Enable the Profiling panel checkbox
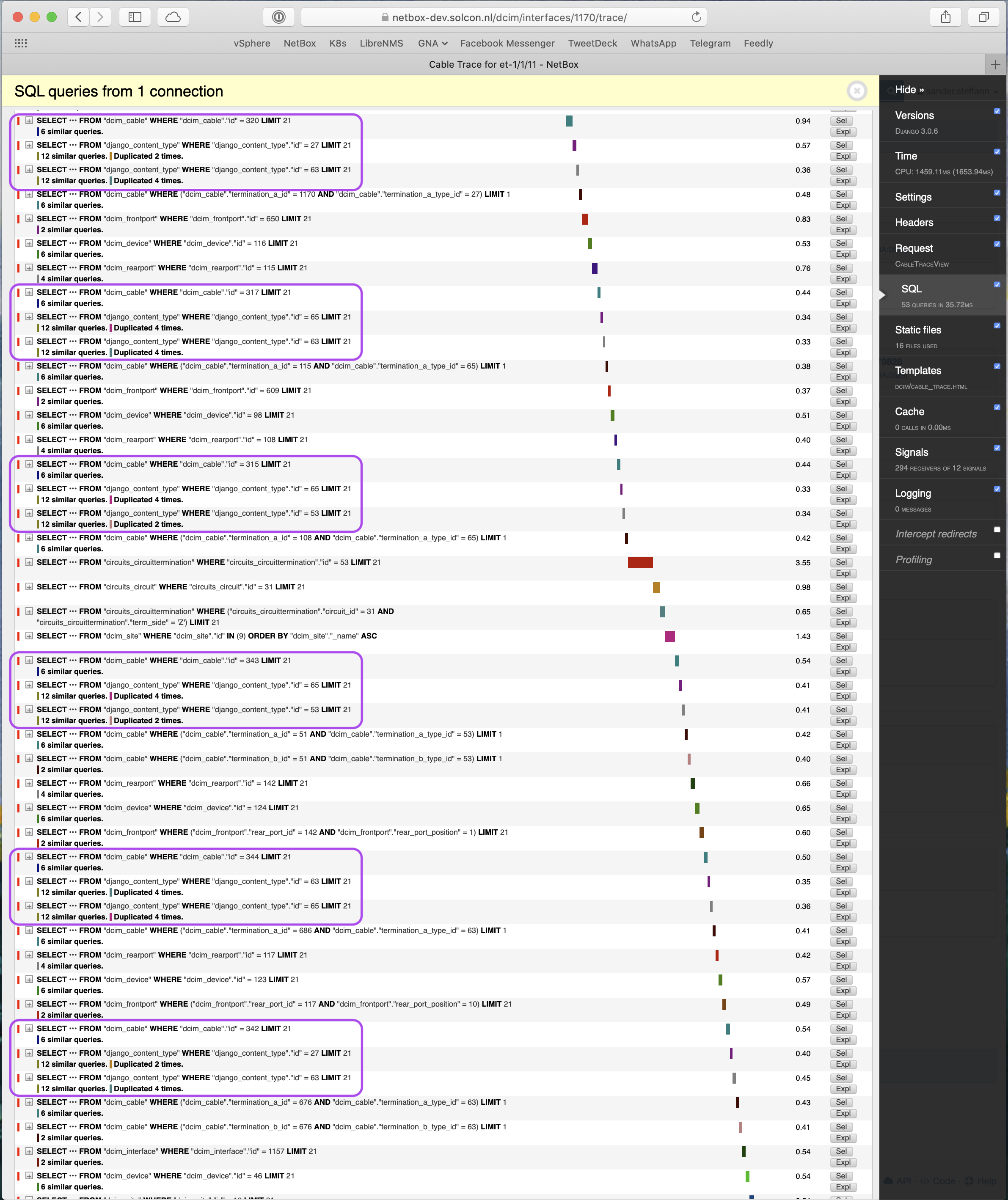Screen dimensions: 1008x1200 coord(997,555)
